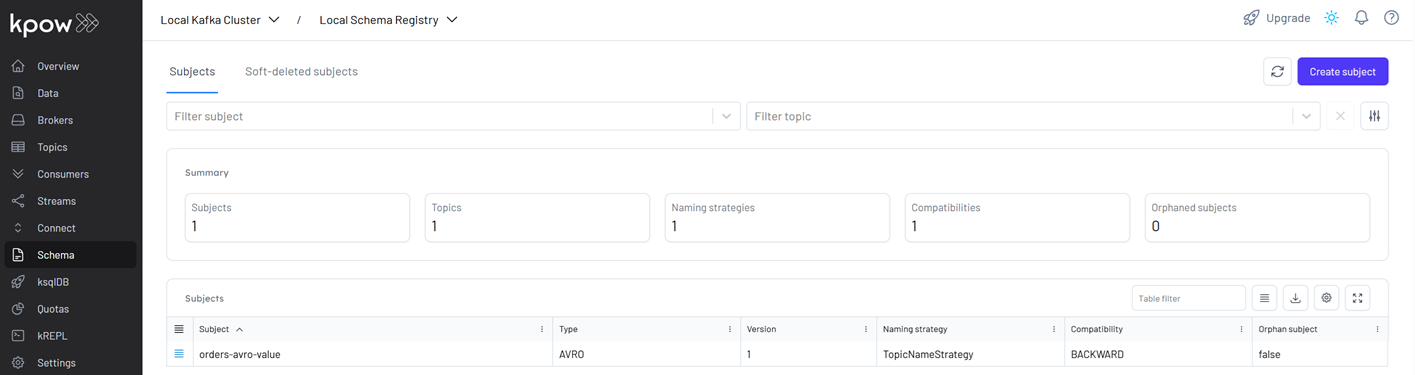Switch to Soft-deleted subjects tab
1415x375 pixels.
coord(301,72)
